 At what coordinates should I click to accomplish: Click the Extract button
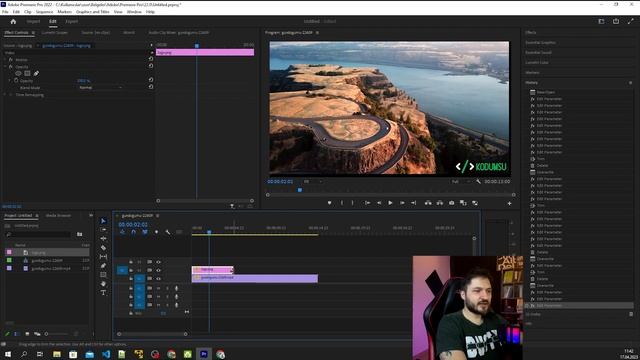point(440,203)
